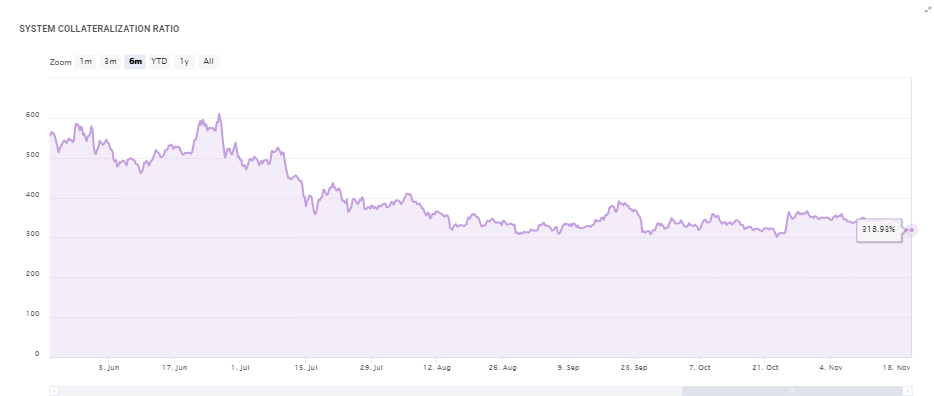Click the 8. Jun axis label

coord(109,368)
